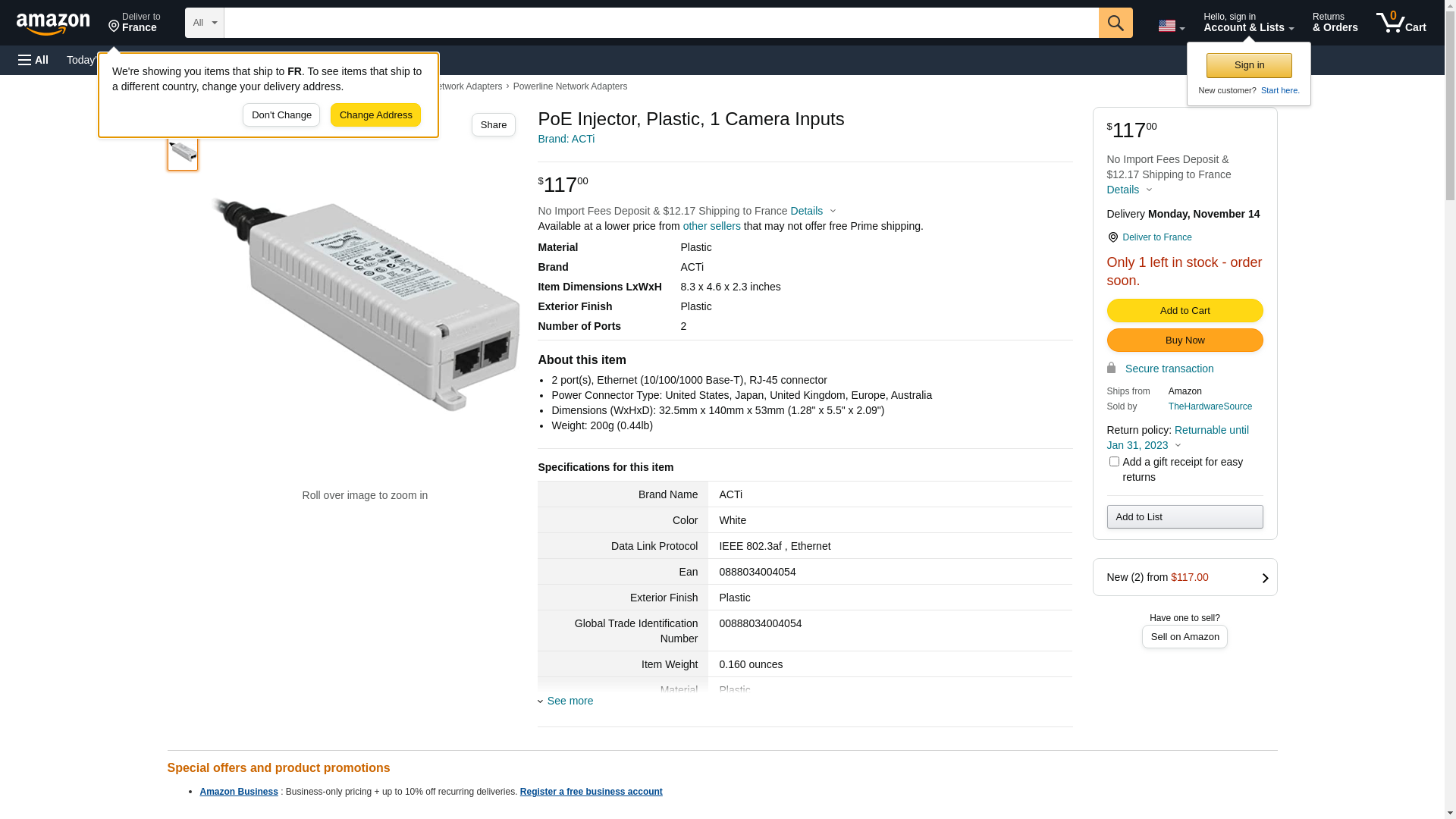The width and height of the screenshot is (1456, 819).
Task: Expand the return policy details dropdown
Action: (1178, 446)
